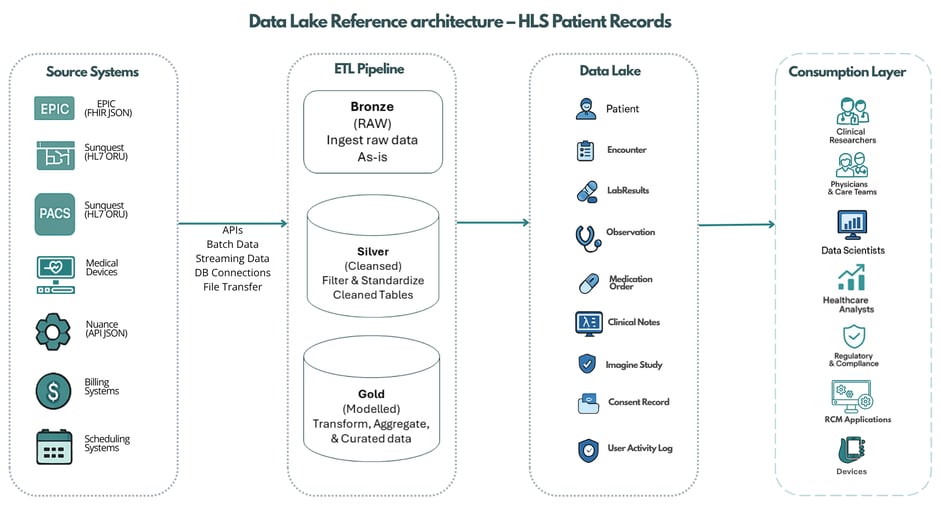941x529 pixels.
Task: Click the 'APIs' label
Action: [232, 230]
